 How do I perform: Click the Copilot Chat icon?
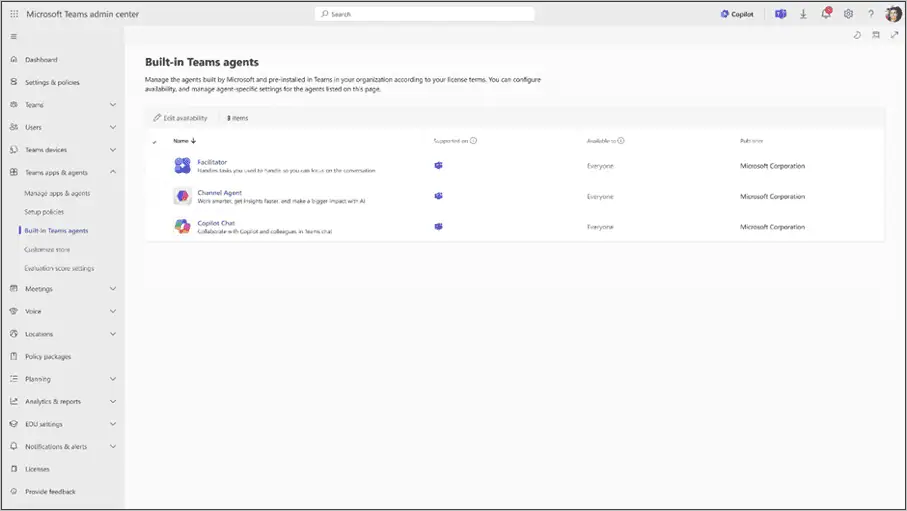(x=182, y=226)
